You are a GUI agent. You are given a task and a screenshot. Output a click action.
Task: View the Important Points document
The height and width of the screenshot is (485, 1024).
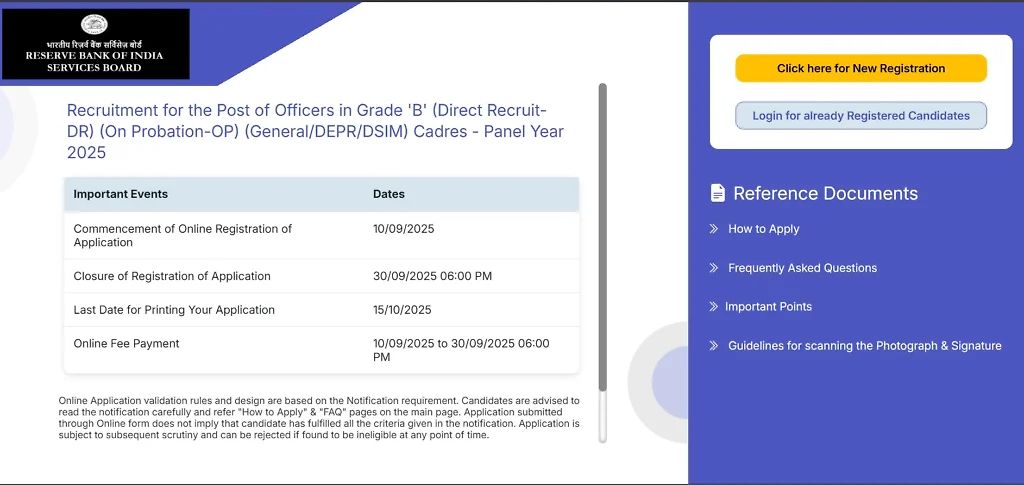(x=768, y=307)
